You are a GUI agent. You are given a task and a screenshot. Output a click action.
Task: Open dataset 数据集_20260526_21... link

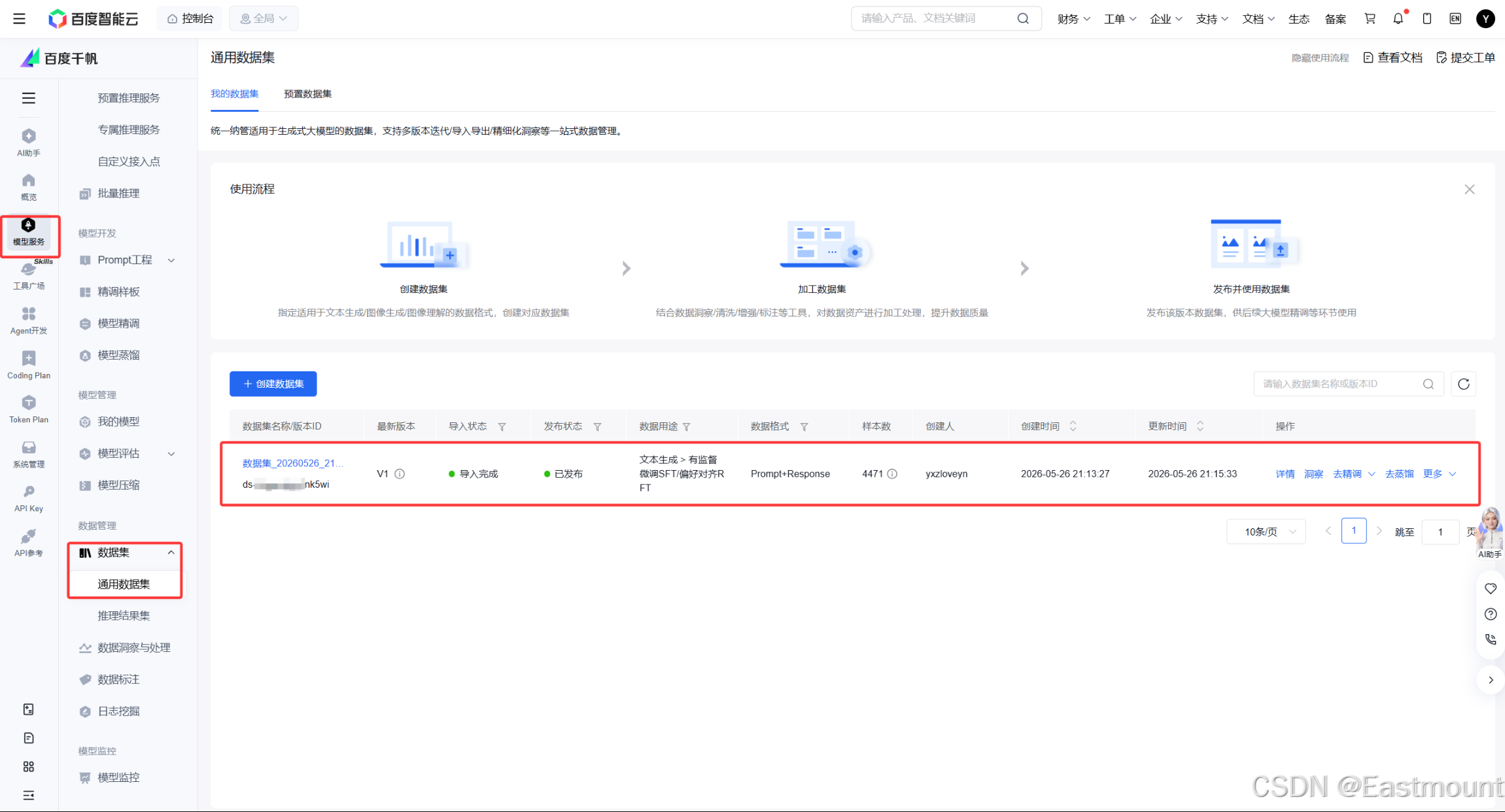[x=293, y=463]
